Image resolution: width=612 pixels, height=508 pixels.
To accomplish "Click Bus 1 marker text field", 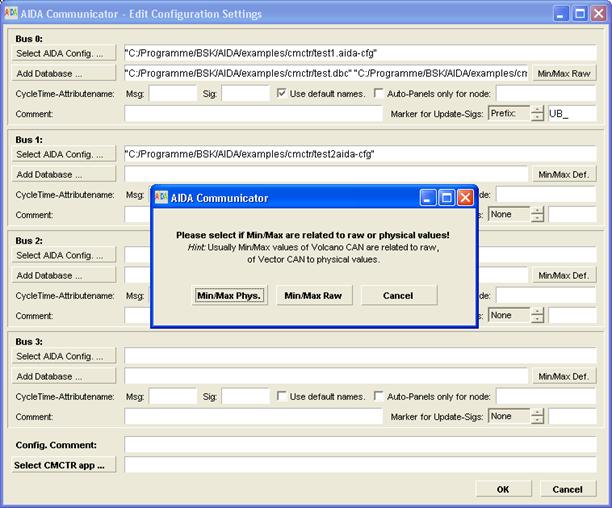I will click(x=572, y=215).
